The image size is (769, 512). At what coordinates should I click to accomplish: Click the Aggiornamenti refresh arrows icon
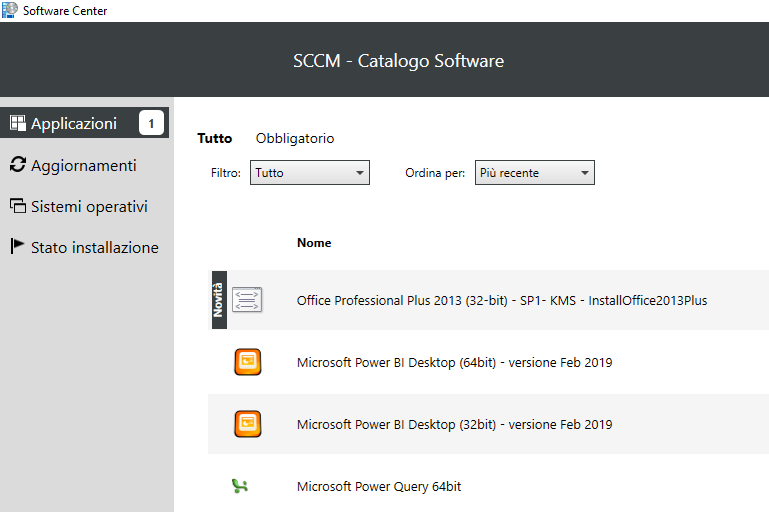(x=18, y=164)
